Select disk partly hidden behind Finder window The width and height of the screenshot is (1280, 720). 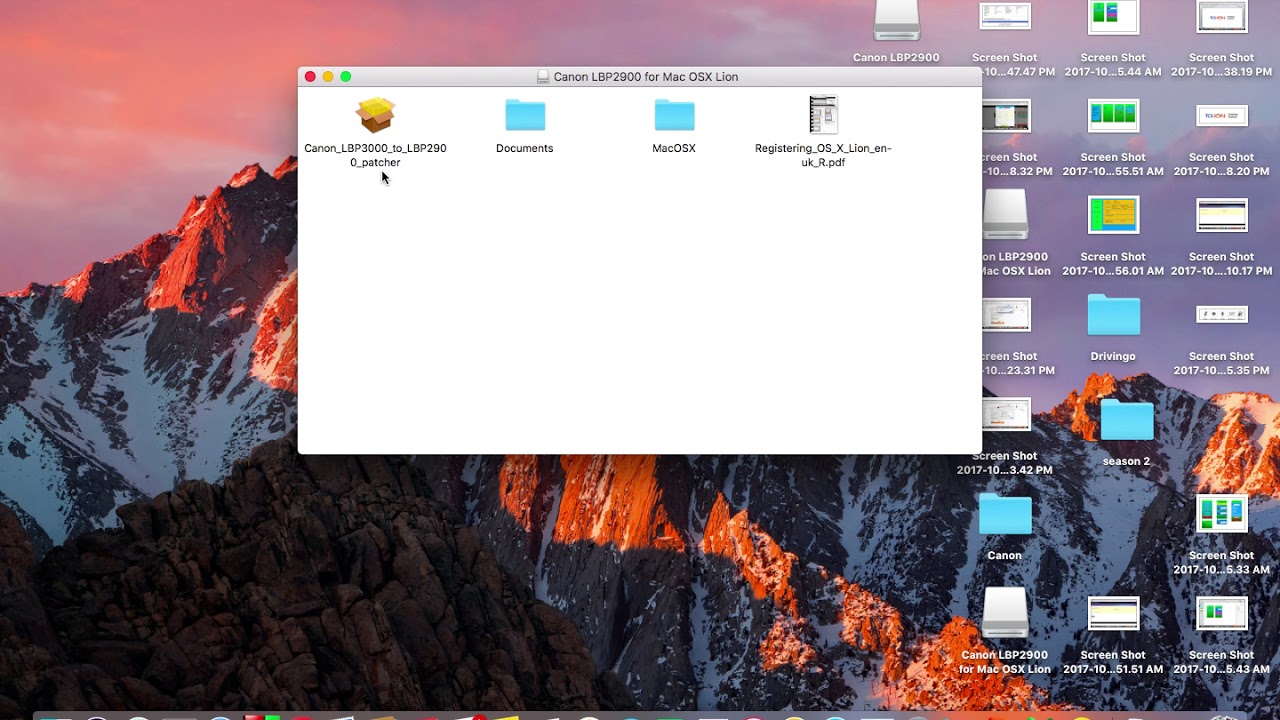point(1005,214)
